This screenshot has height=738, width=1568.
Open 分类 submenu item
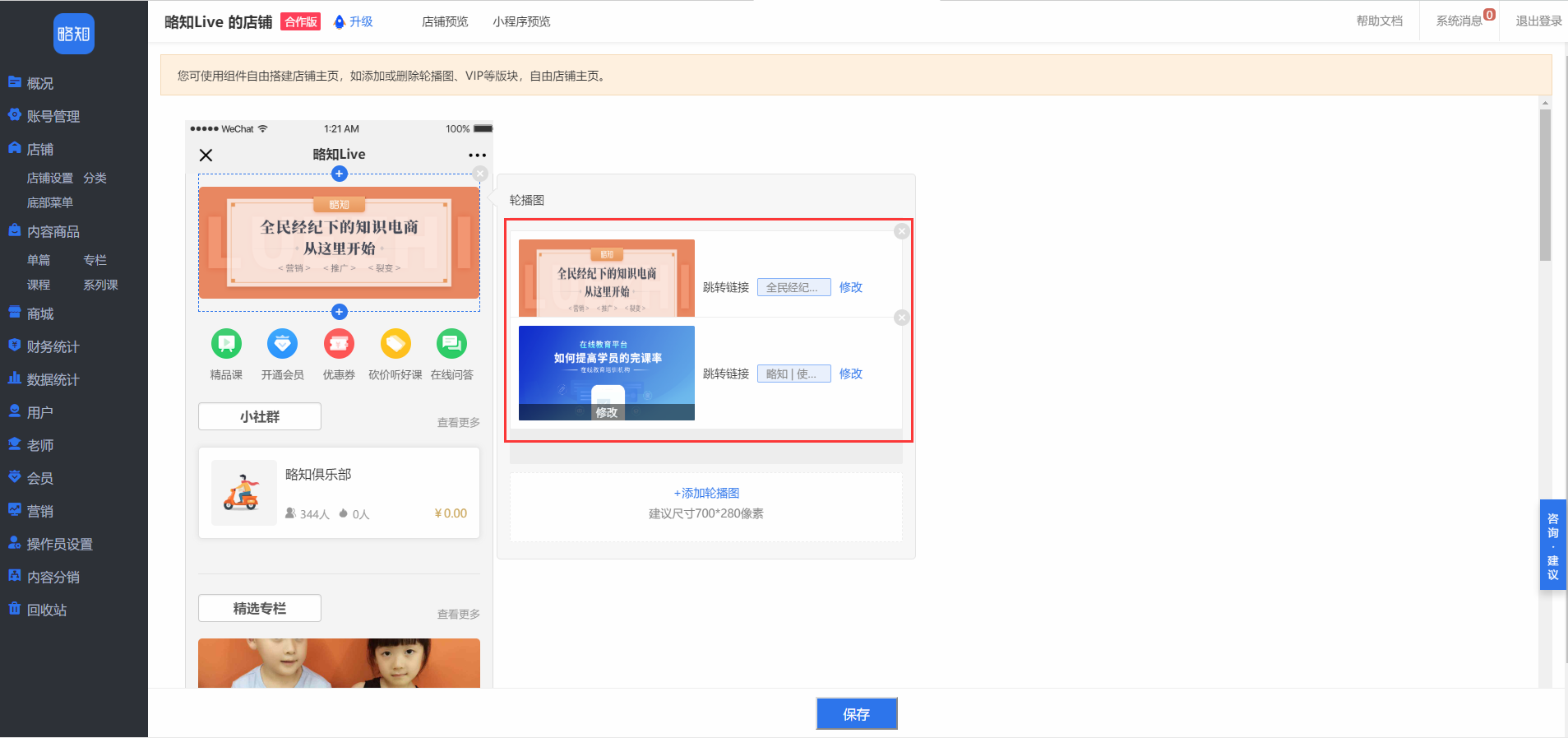tap(95, 178)
